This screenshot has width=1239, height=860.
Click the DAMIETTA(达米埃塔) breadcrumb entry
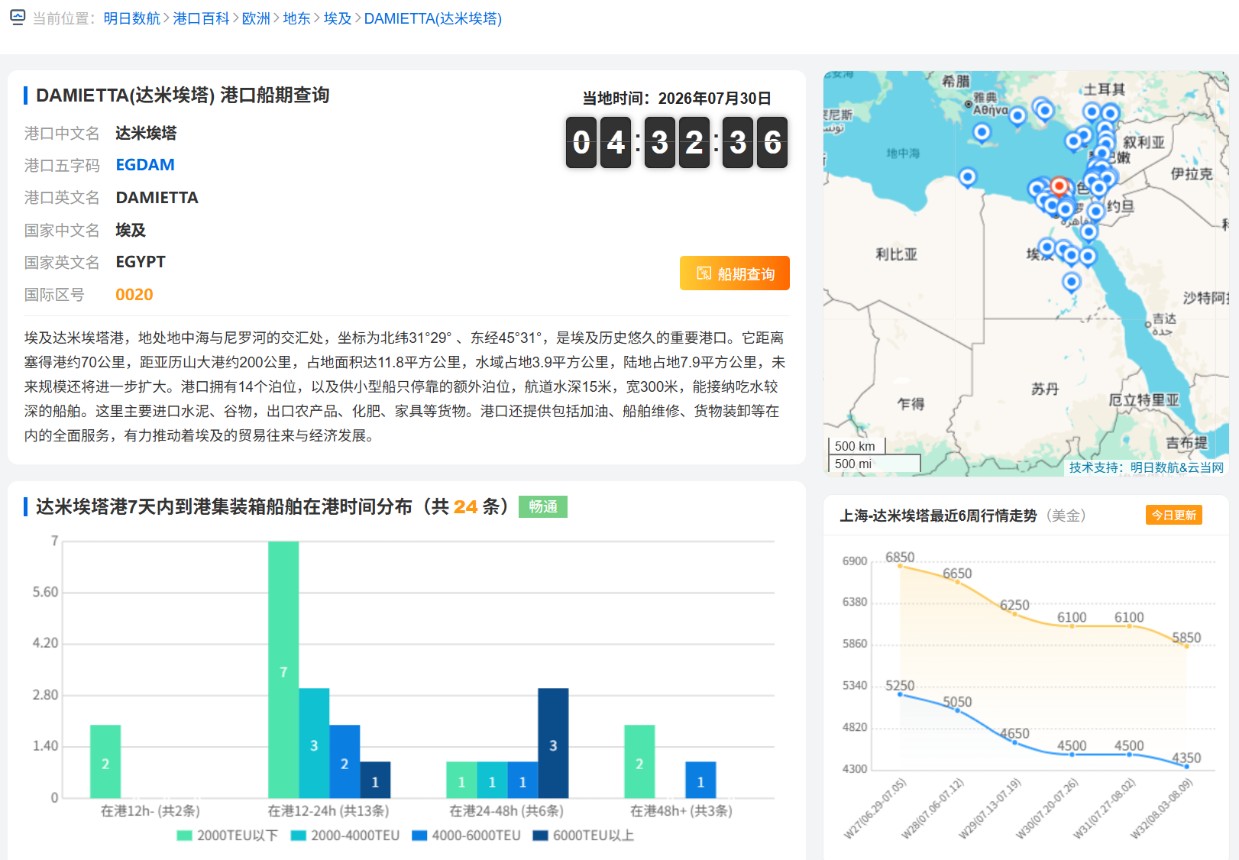point(433,18)
